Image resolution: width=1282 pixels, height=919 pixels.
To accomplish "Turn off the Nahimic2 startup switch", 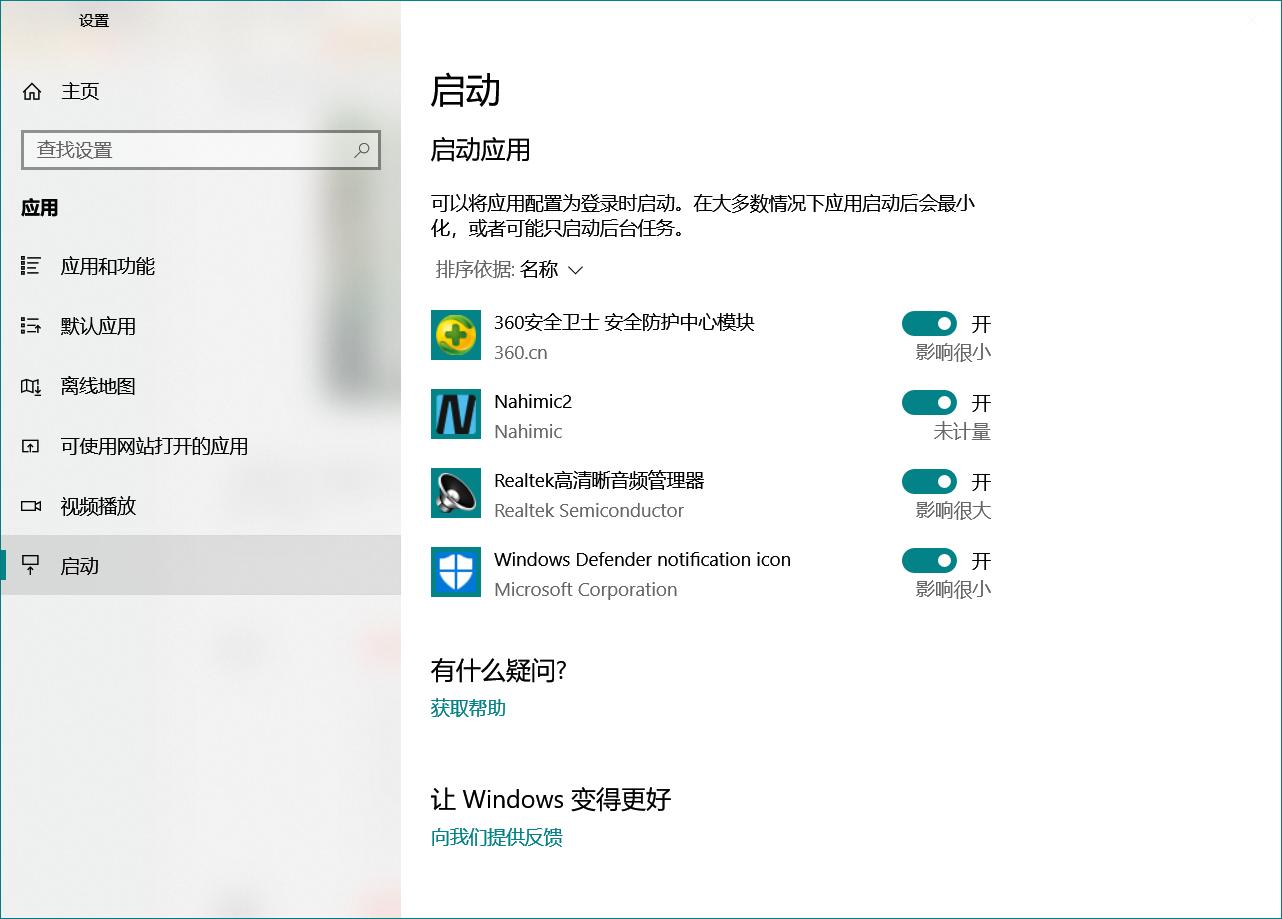I will 929,402.
